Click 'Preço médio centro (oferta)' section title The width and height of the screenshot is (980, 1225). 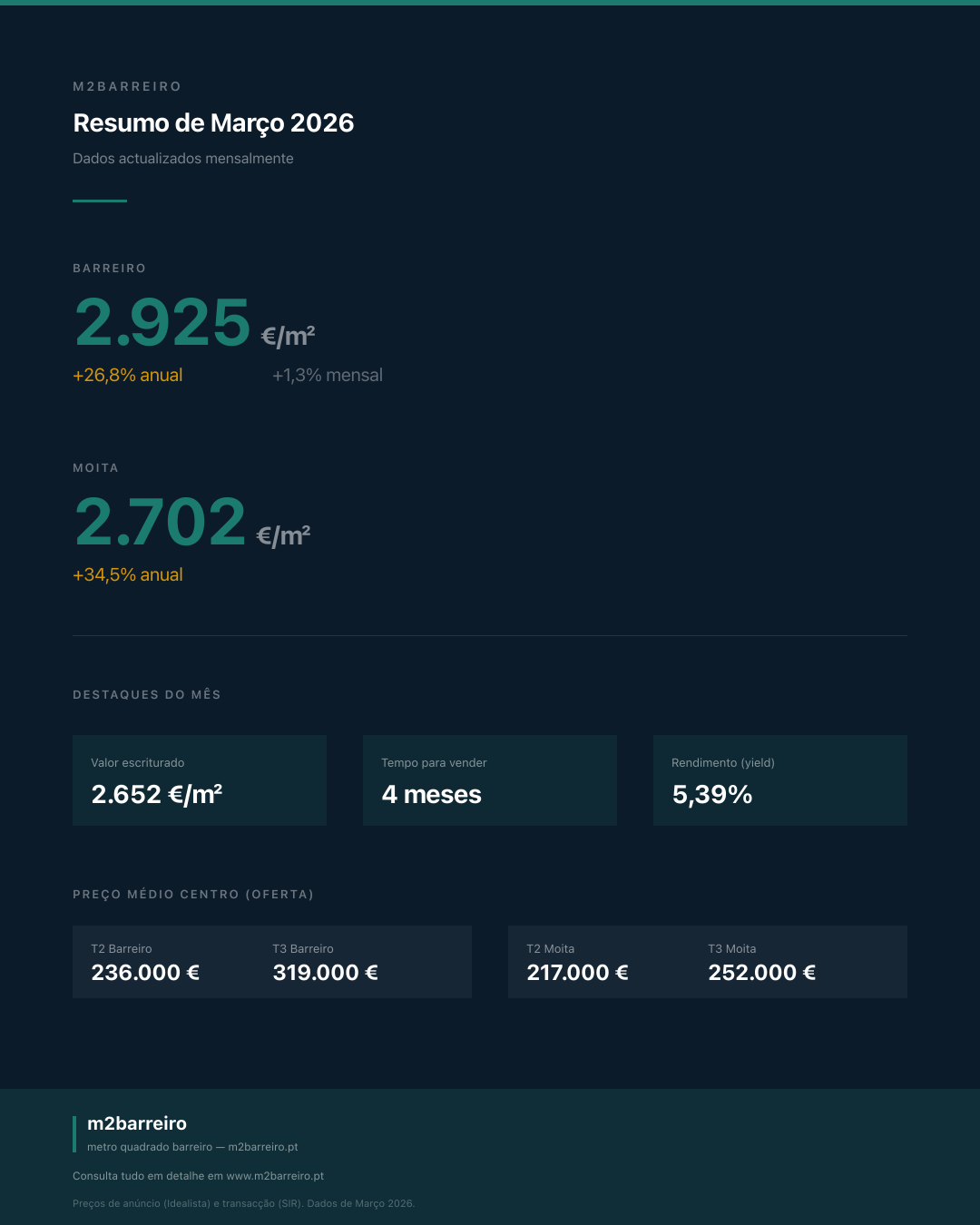point(193,895)
